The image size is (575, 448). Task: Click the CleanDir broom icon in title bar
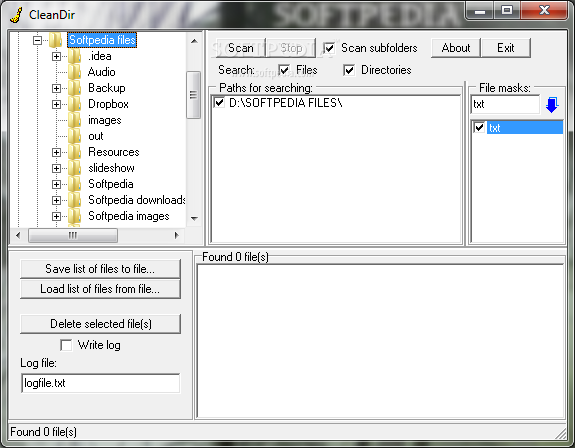[16, 15]
